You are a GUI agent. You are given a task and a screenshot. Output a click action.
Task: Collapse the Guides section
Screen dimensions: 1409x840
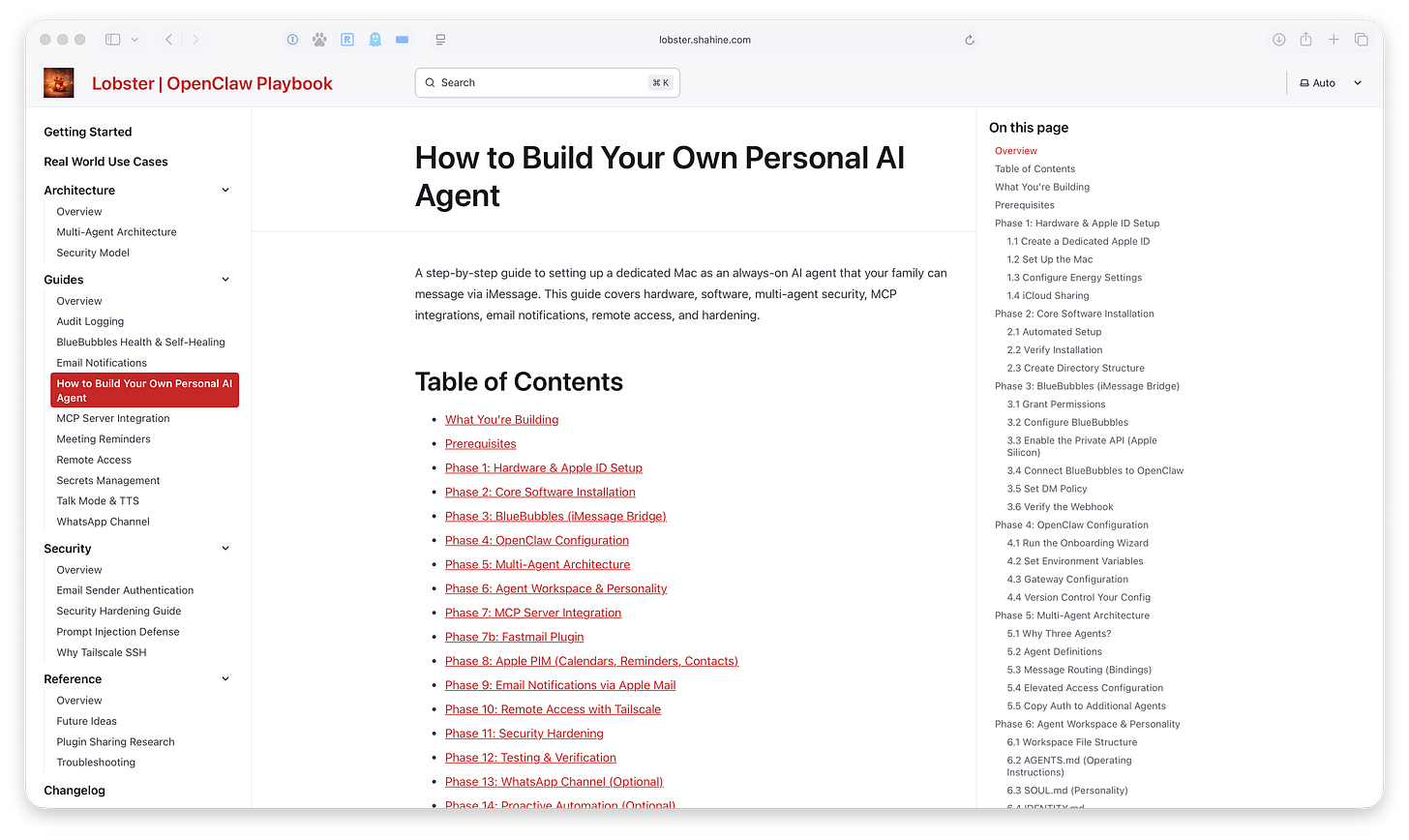coord(225,280)
